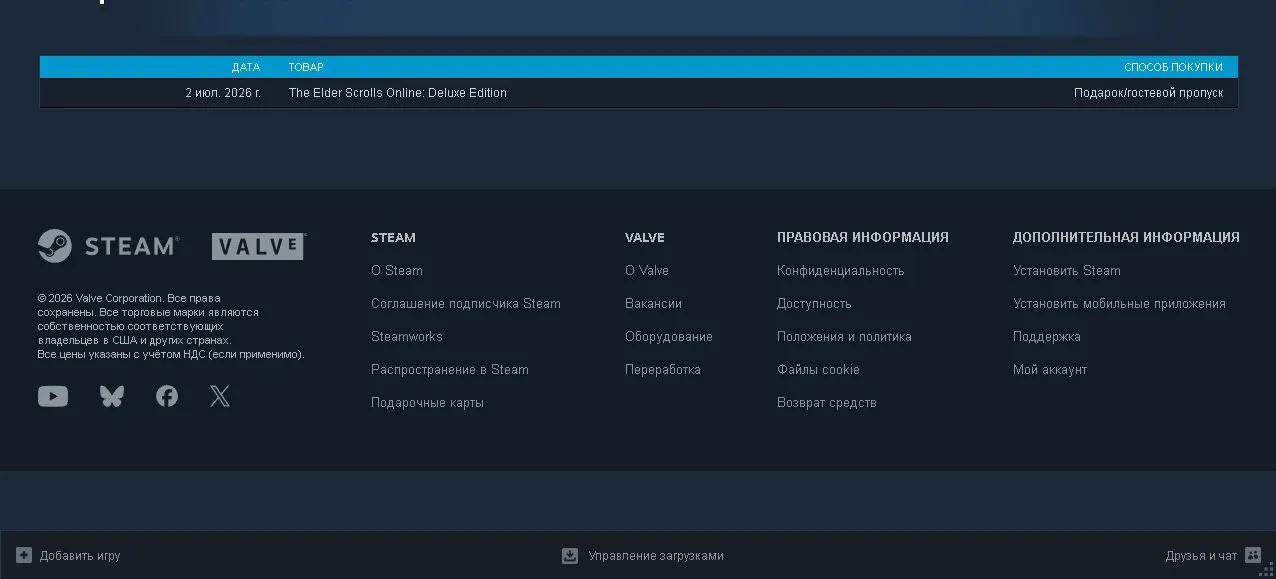Open the Вакансии link

[653, 303]
